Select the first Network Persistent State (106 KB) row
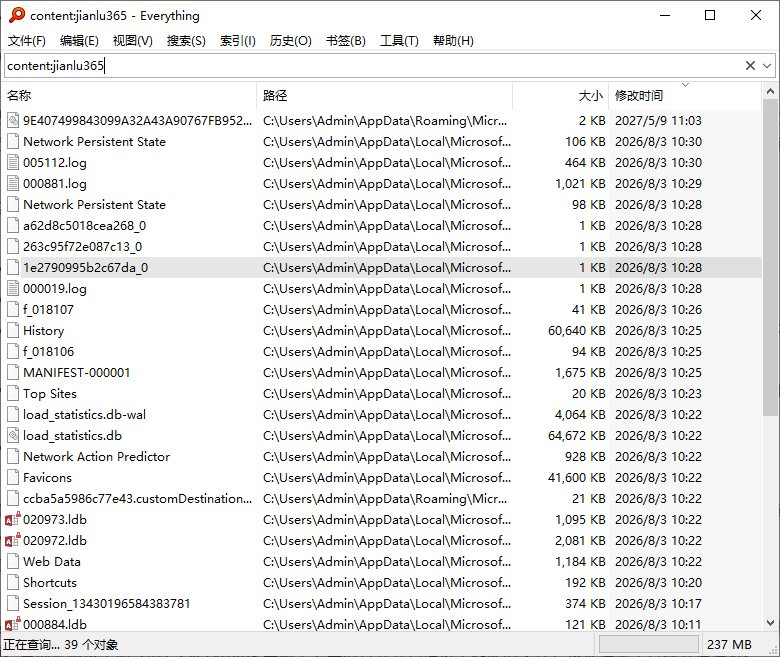 coord(382,142)
